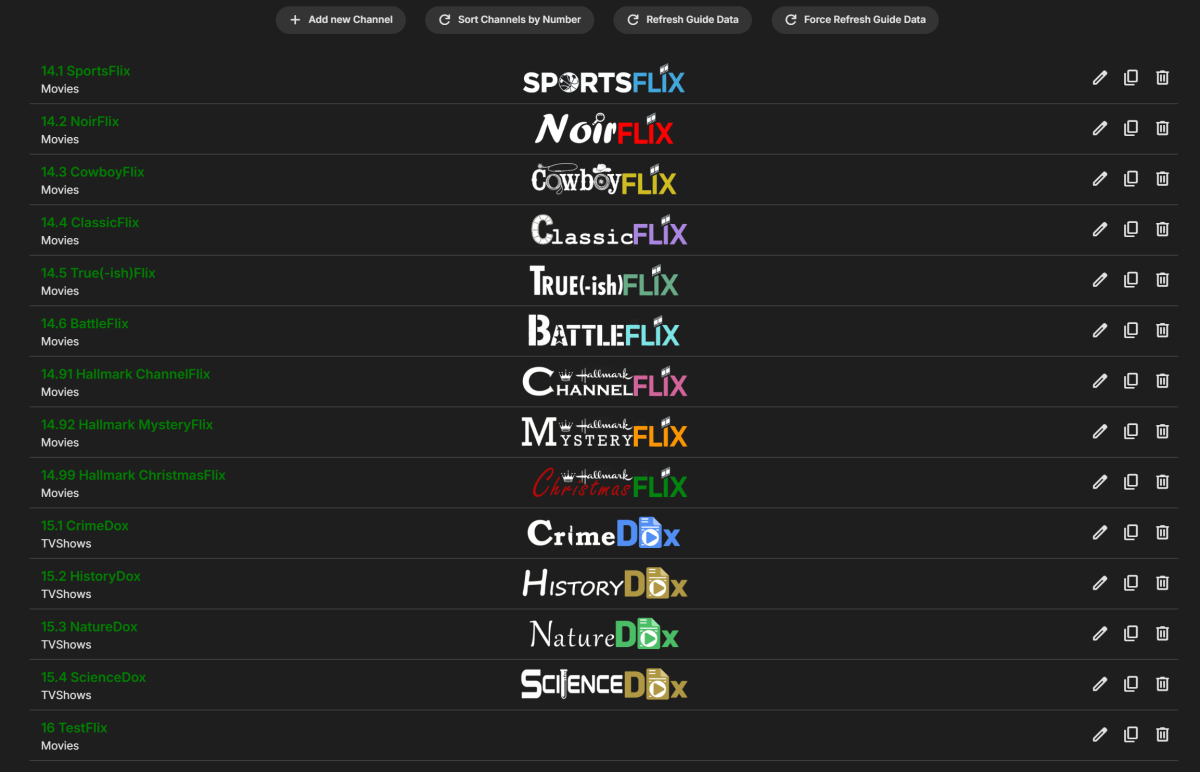Open the pencil editor for CrimeDox
Image resolution: width=1200 pixels, height=772 pixels.
pyautogui.click(x=1100, y=532)
